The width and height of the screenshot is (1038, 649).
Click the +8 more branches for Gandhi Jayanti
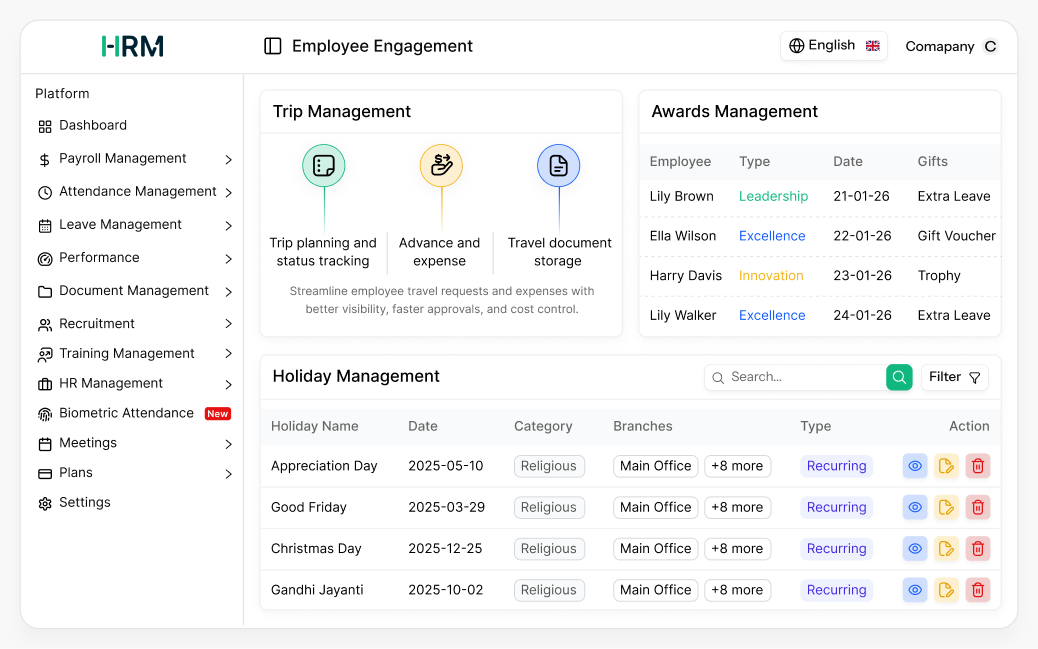click(x=737, y=590)
